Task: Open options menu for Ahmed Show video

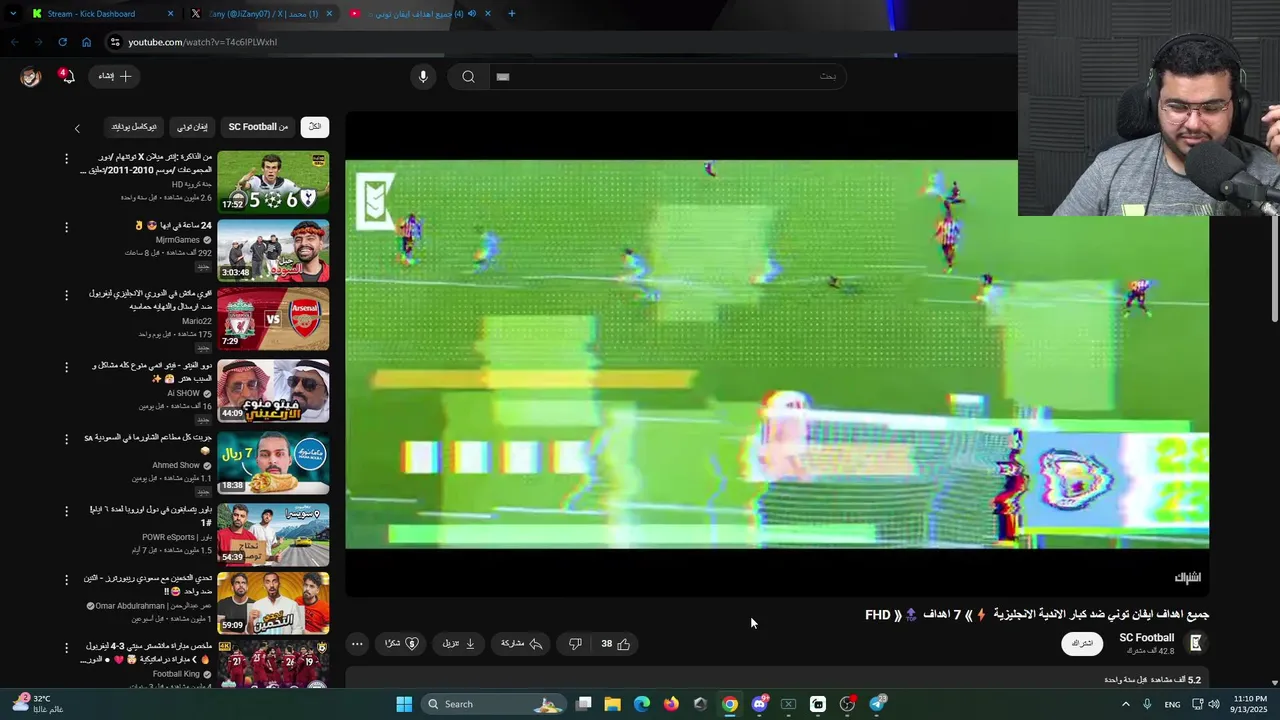Action: tap(67, 439)
